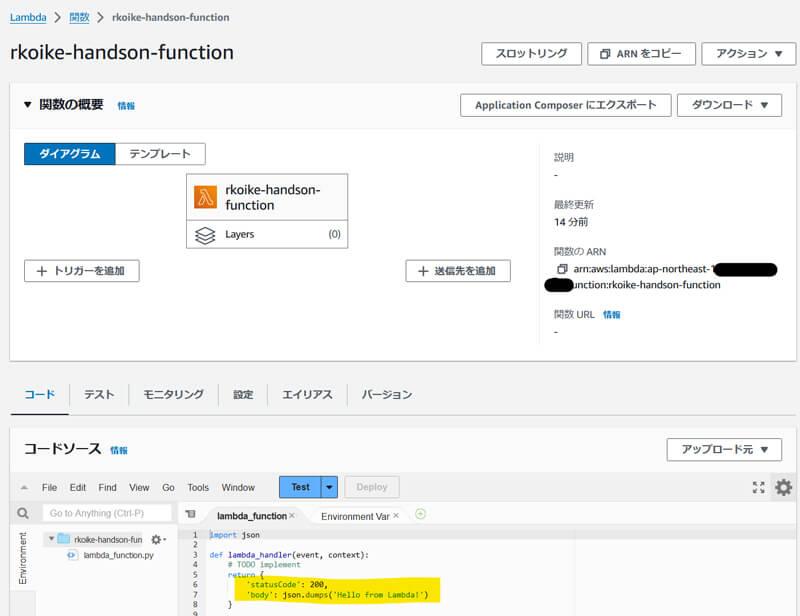Click the 'import json' code line

click(235, 535)
